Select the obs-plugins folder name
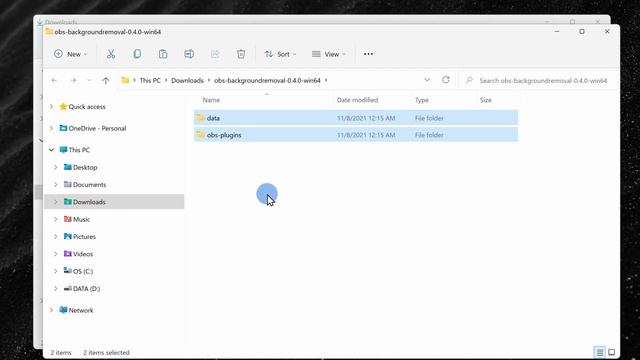Viewport: 640px width, 360px height. pyautogui.click(x=224, y=135)
